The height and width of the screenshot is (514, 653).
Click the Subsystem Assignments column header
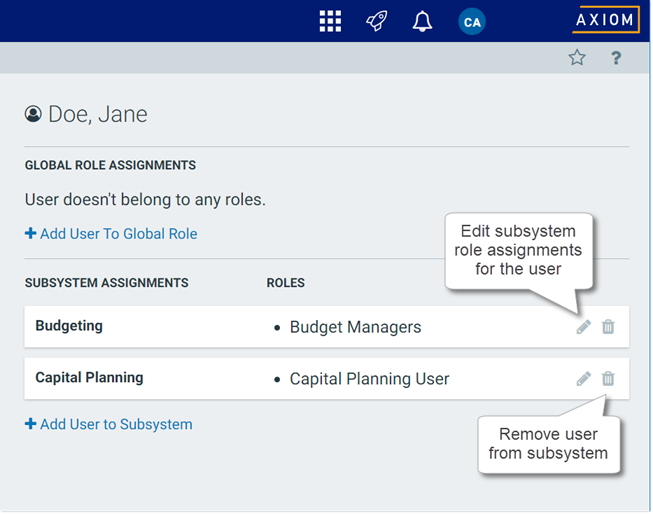107,283
